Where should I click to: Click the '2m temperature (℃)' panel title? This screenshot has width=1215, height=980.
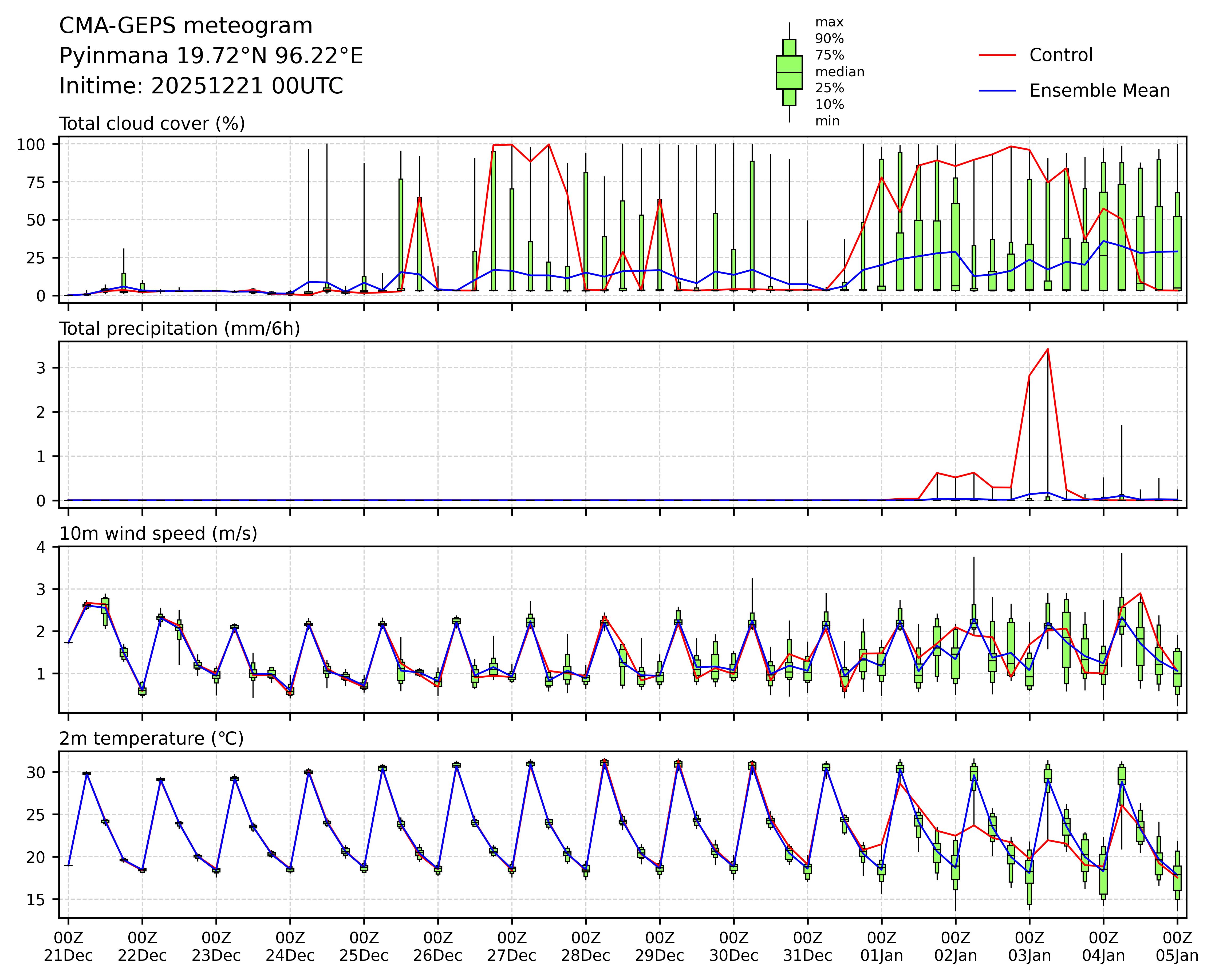151,738
